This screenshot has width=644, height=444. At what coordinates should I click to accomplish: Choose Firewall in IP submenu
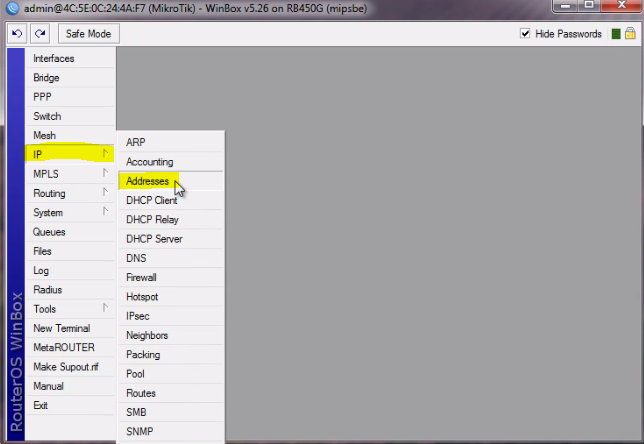point(171,277)
